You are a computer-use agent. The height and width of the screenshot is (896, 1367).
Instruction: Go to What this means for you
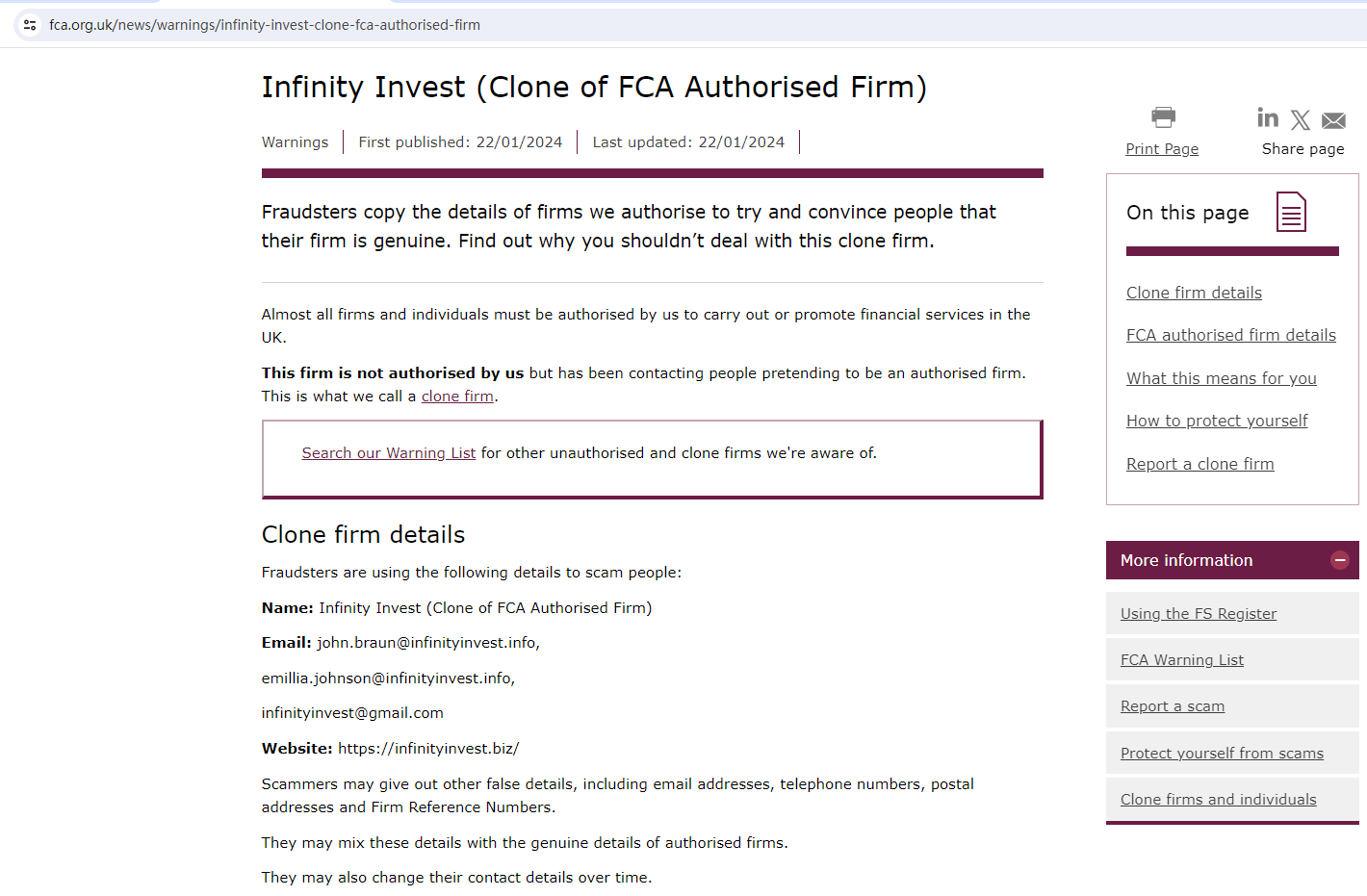(1221, 378)
